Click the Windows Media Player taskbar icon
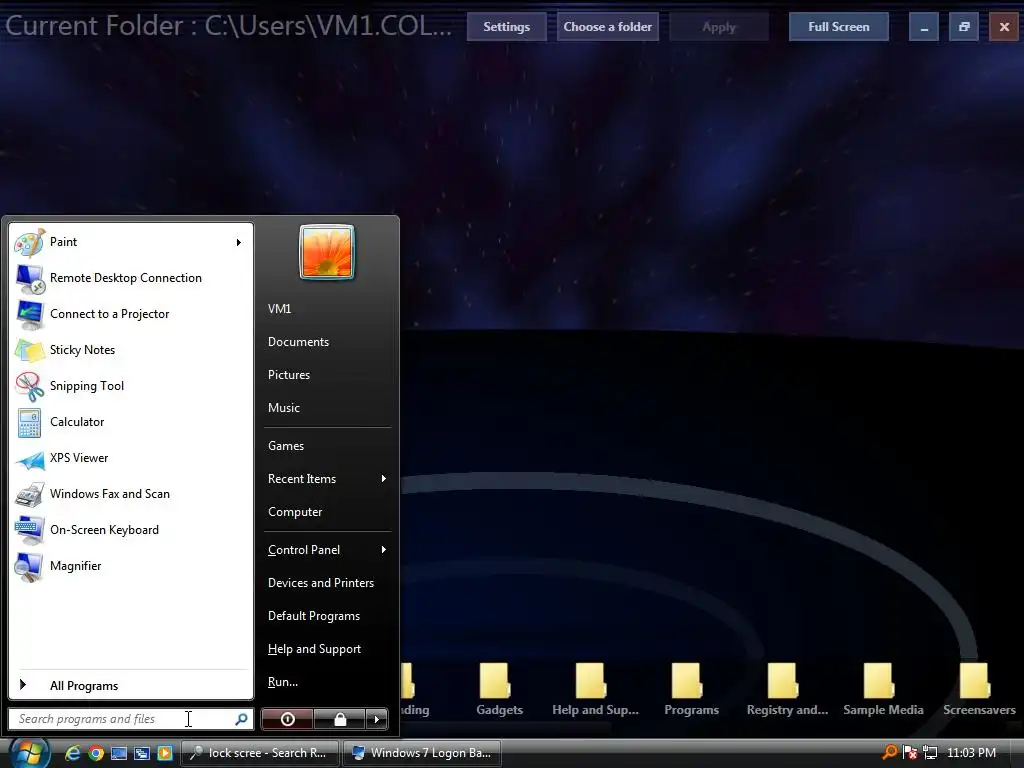The image size is (1024, 768). click(x=165, y=753)
